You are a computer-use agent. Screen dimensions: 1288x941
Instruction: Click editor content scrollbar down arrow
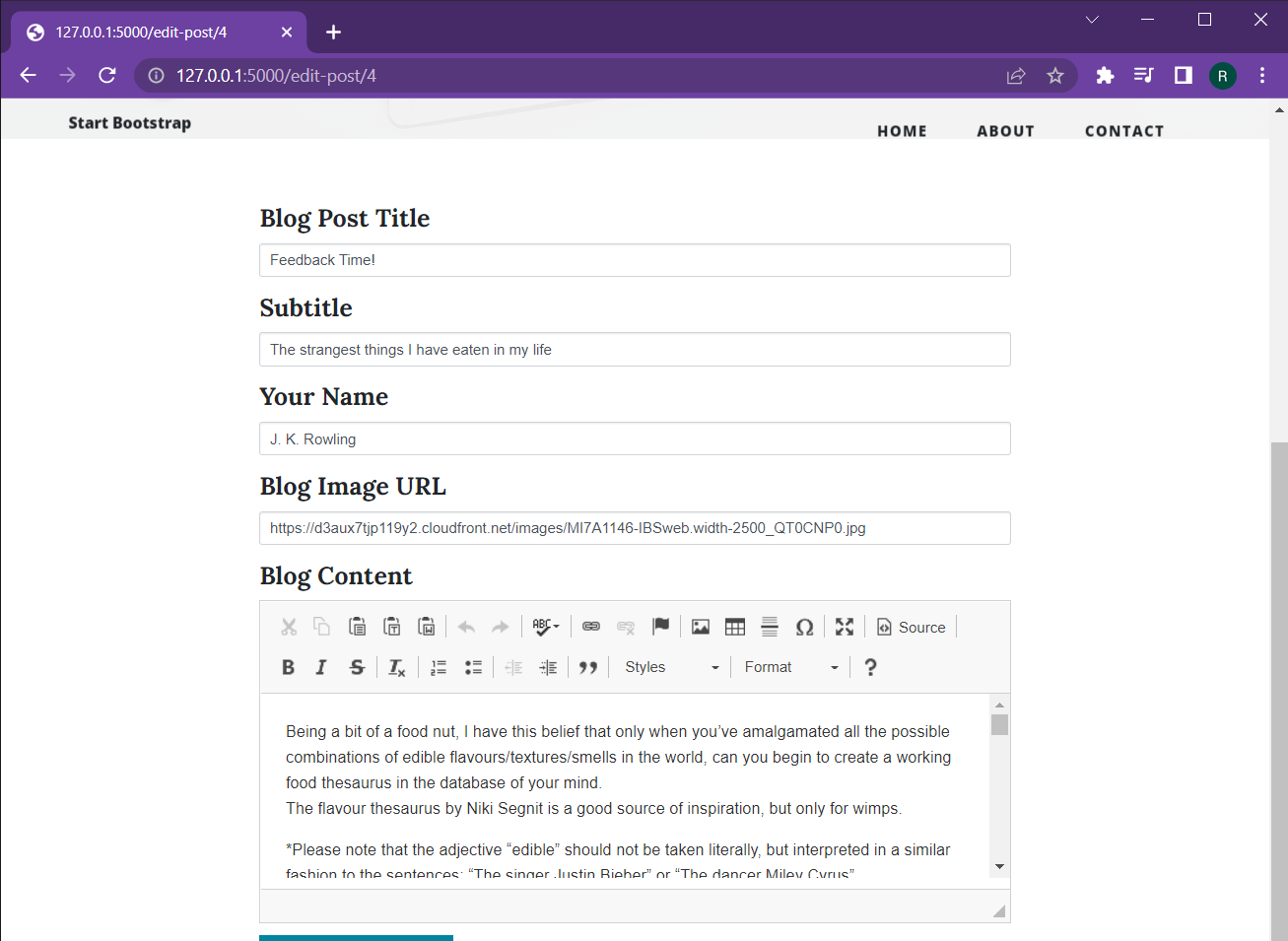coord(999,867)
